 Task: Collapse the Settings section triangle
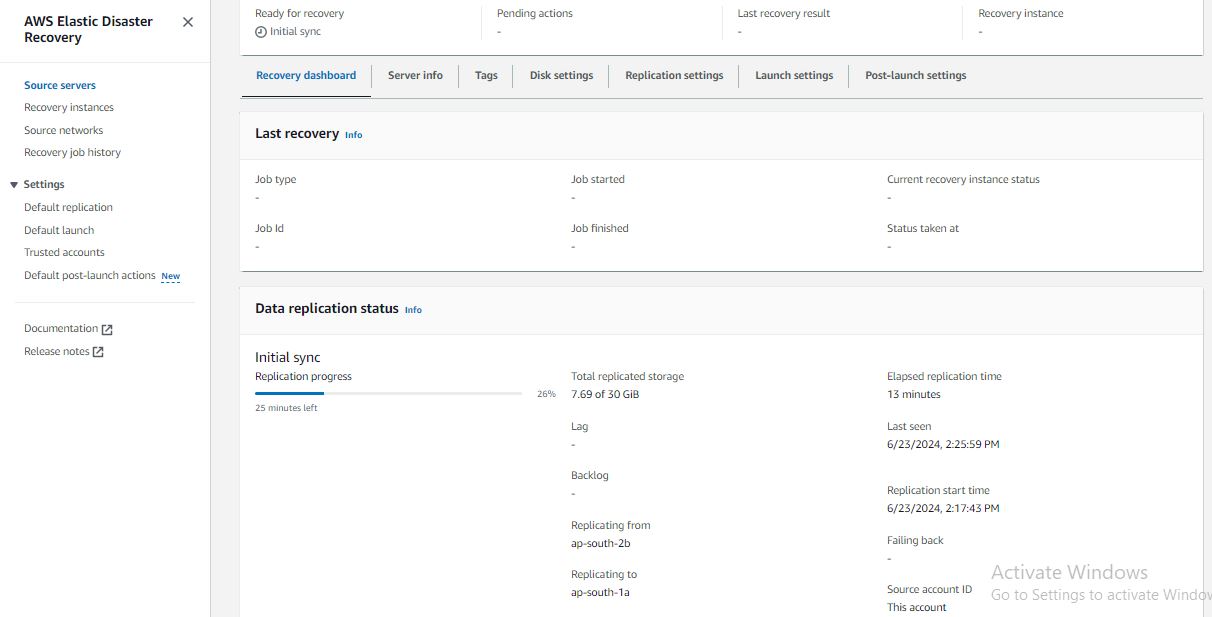(14, 185)
